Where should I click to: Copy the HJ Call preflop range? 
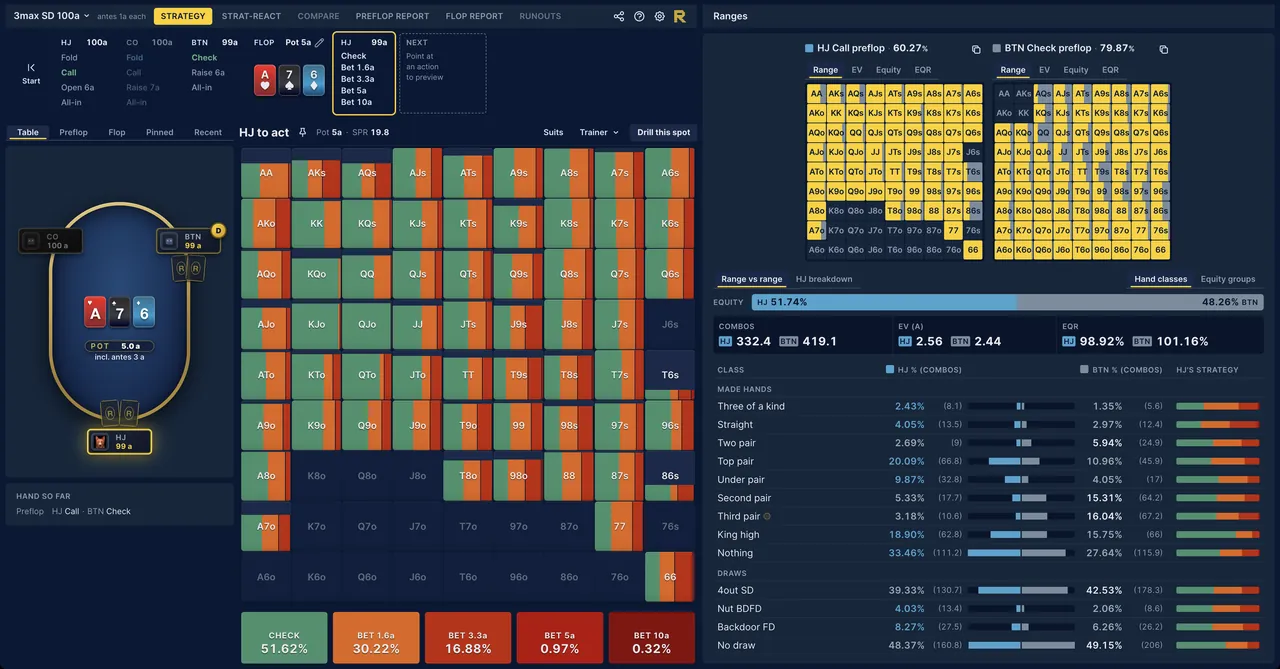click(976, 49)
